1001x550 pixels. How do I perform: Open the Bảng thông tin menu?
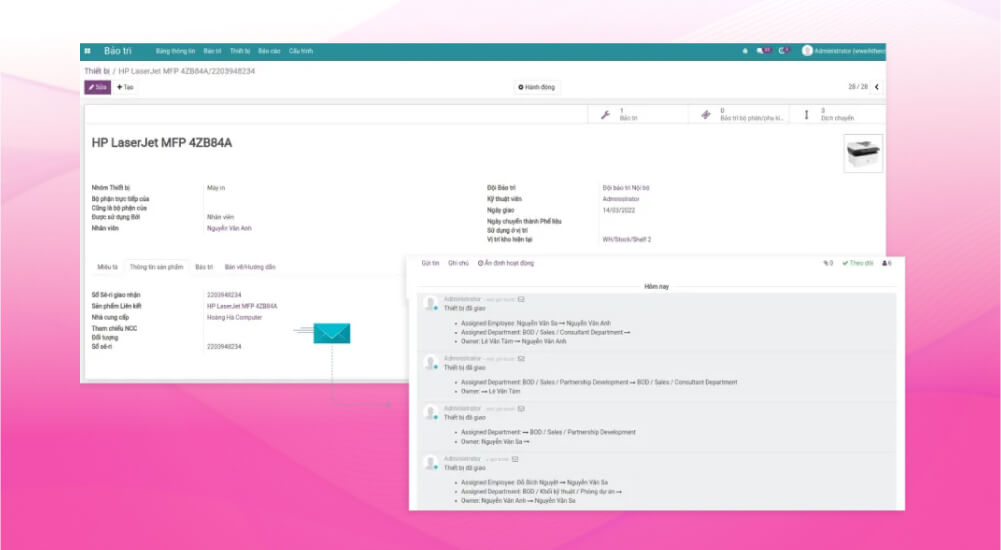click(176, 51)
